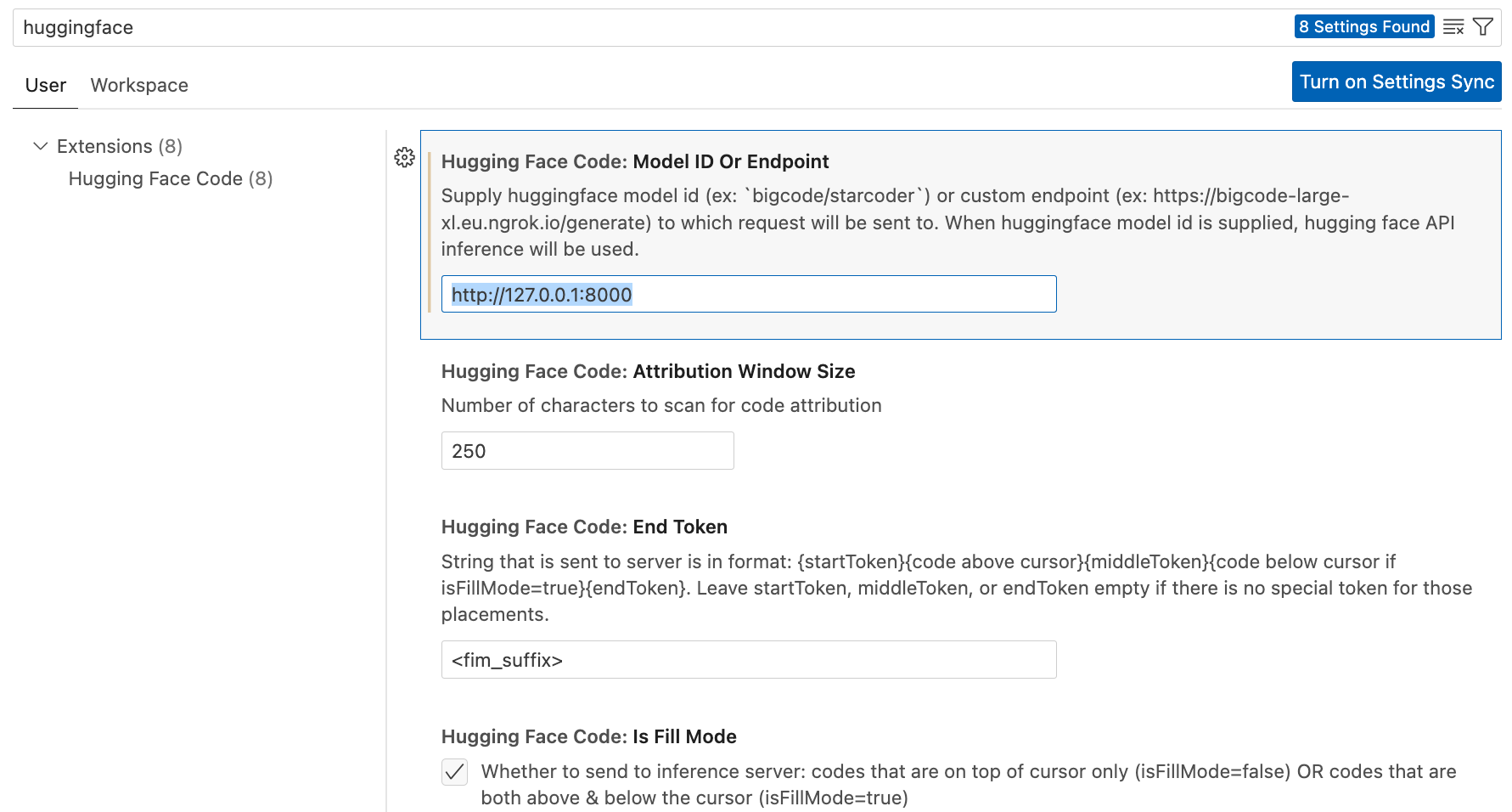Click the Model ID endpoint URL field
The width and height of the screenshot is (1512, 812).
coord(748,295)
